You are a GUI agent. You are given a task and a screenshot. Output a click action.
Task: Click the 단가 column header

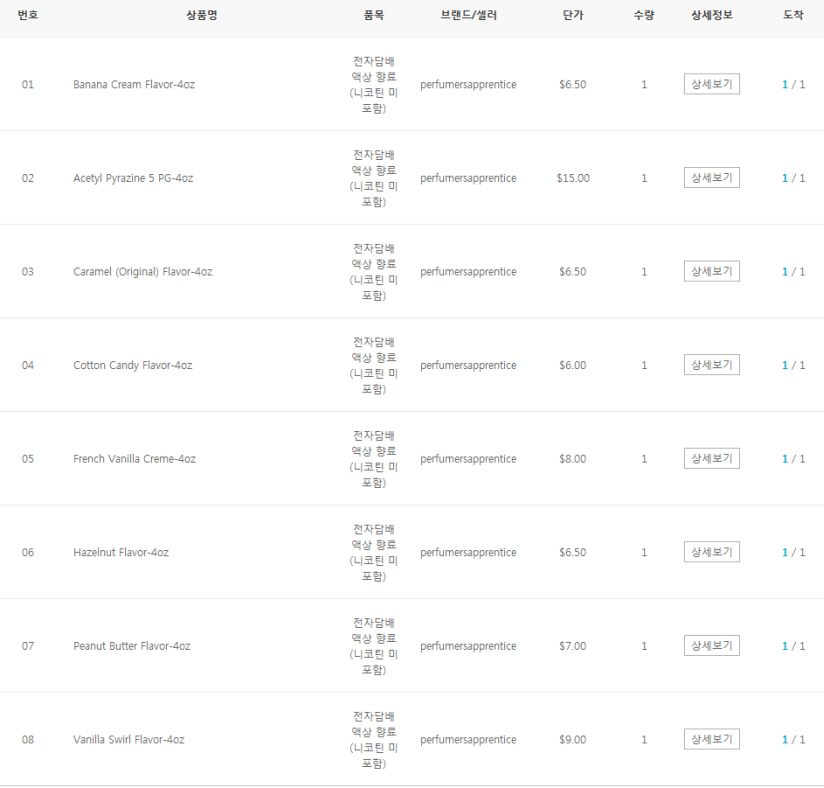coord(573,16)
